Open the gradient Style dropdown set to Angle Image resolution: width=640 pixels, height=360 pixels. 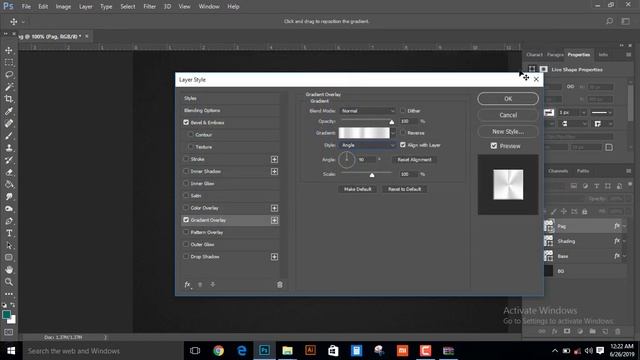click(368, 145)
